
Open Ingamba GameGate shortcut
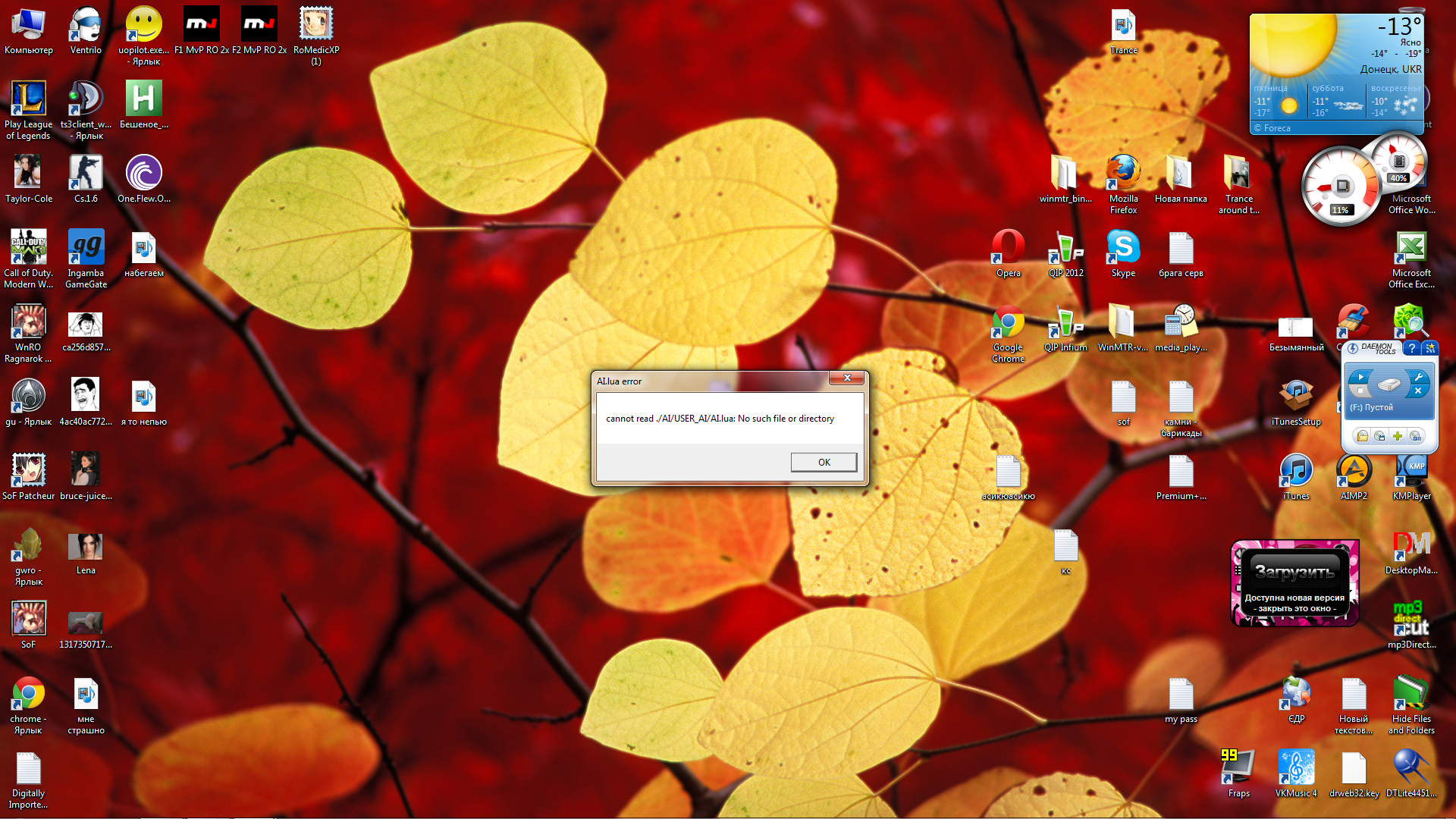coord(86,259)
